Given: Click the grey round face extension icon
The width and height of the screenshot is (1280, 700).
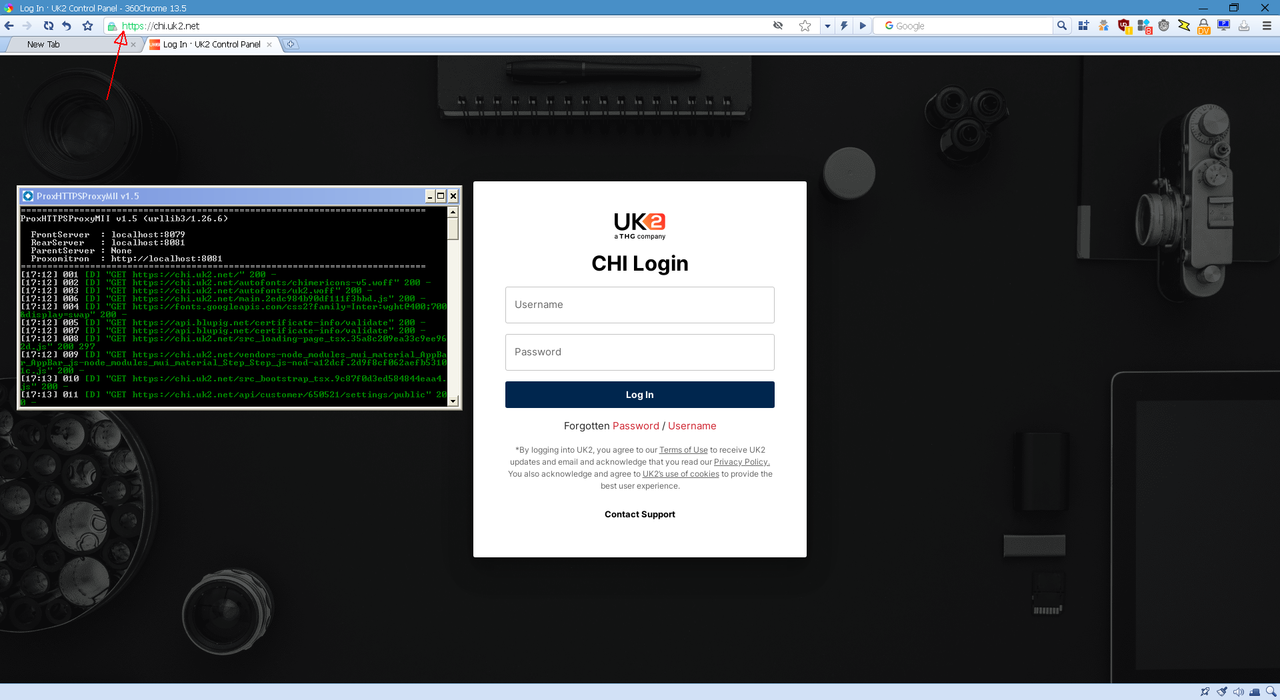Looking at the screenshot, I should 1164,26.
